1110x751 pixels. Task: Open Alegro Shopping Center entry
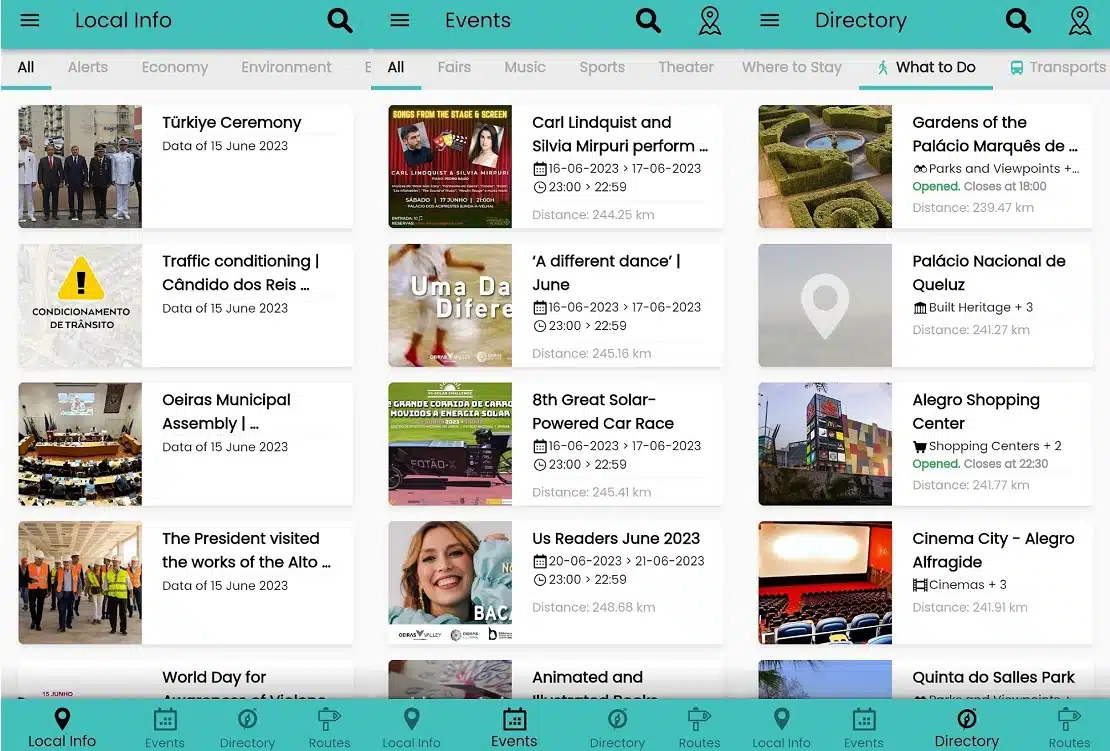(x=926, y=444)
